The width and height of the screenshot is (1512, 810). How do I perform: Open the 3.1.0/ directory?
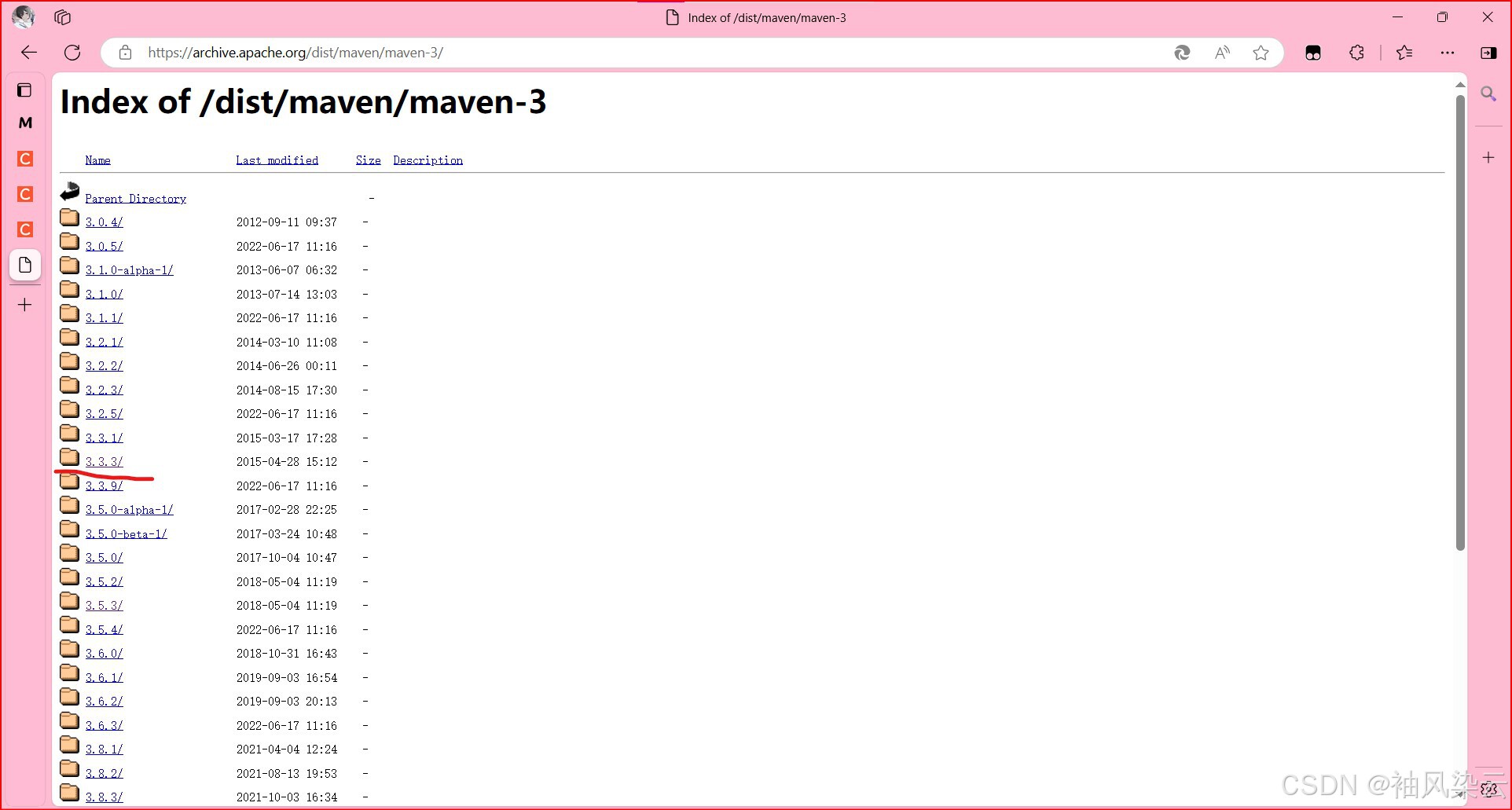(x=105, y=295)
